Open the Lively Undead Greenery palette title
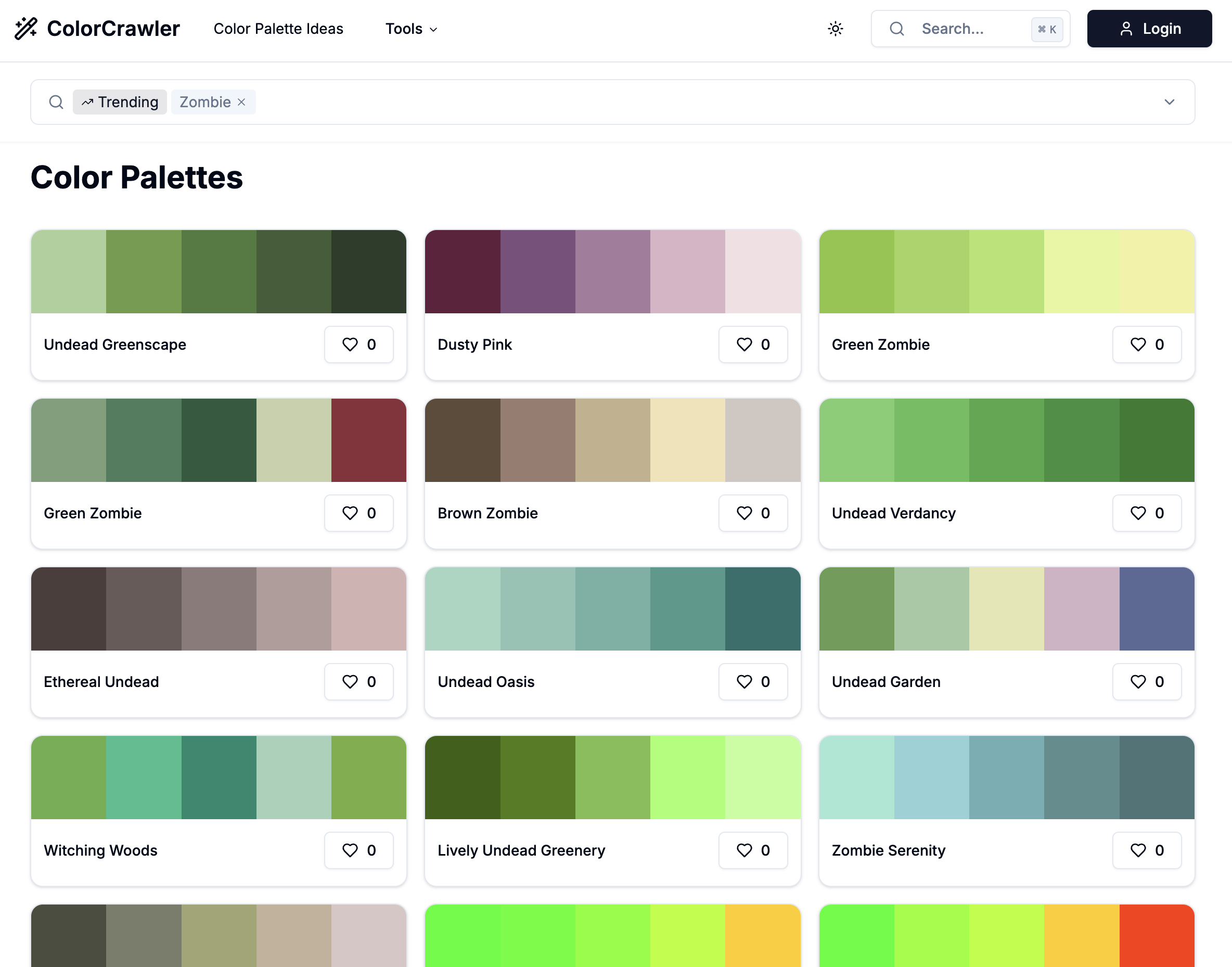The width and height of the screenshot is (1232, 967). (521, 850)
